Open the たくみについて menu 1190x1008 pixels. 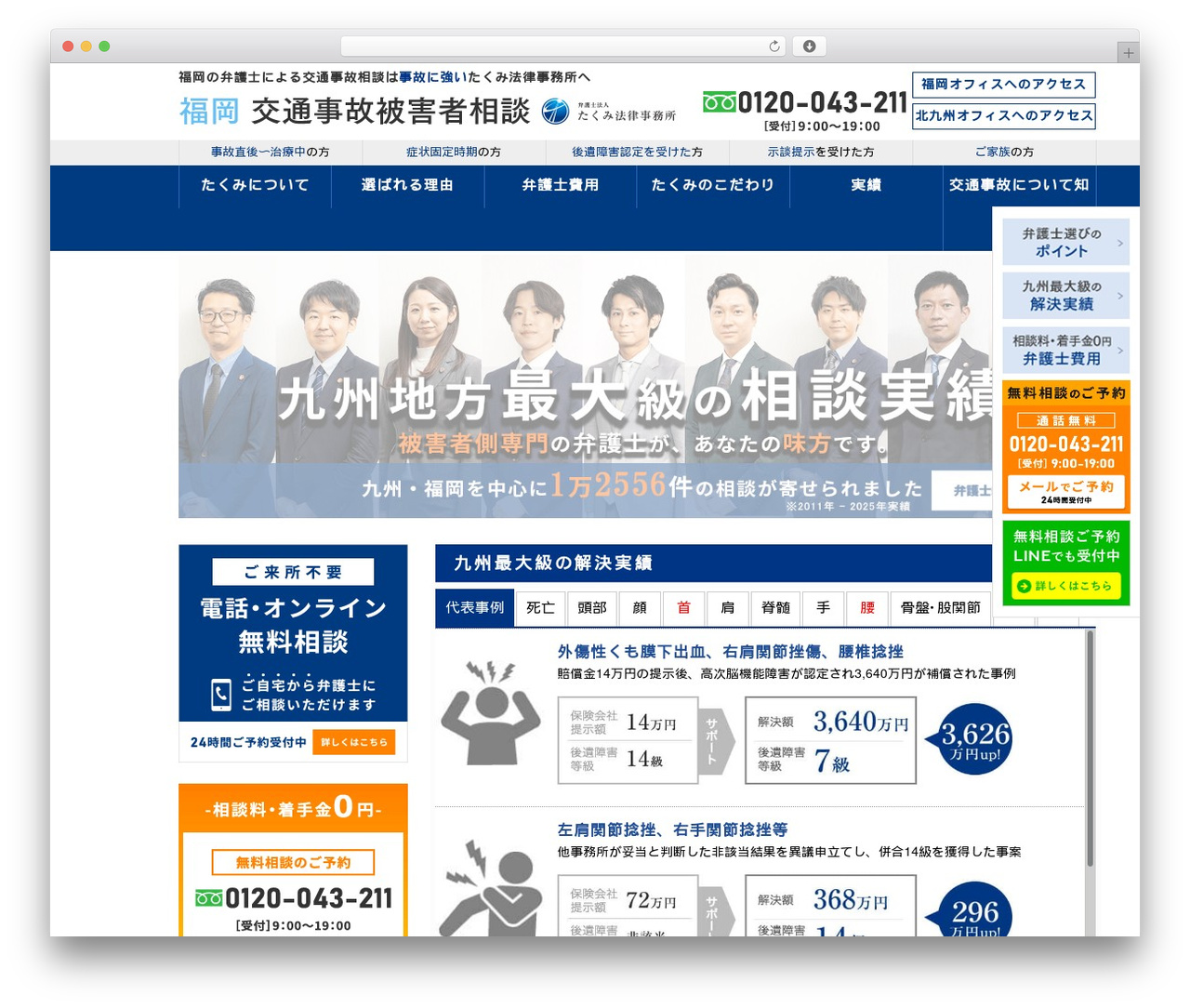click(255, 185)
